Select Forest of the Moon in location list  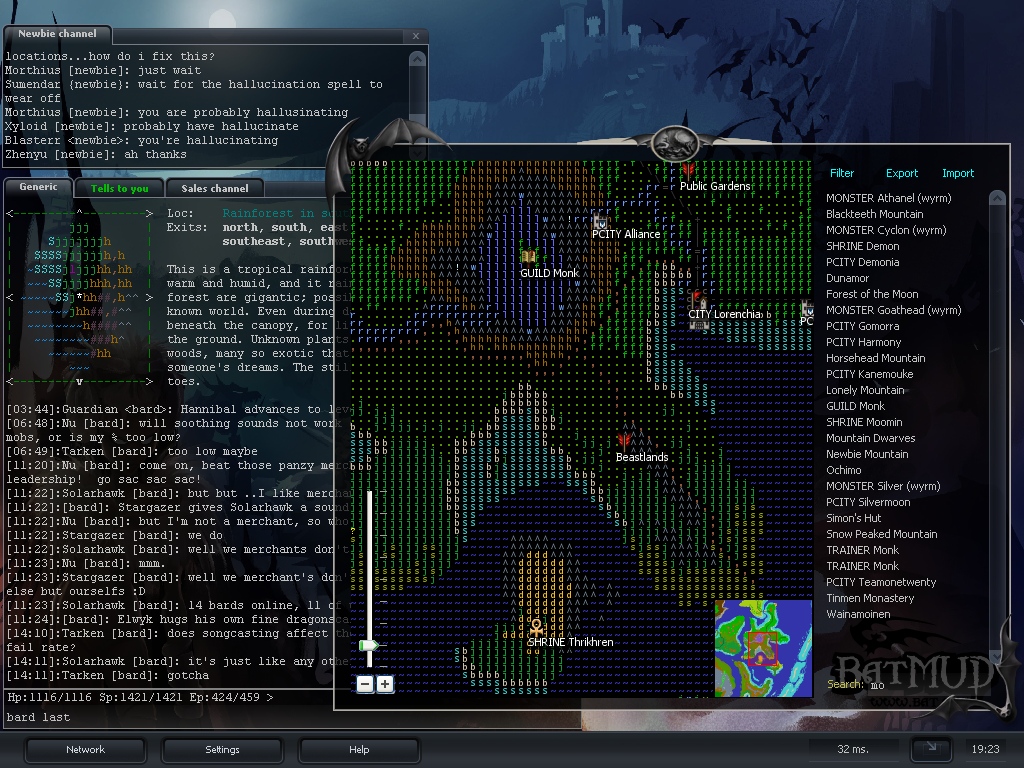(872, 294)
